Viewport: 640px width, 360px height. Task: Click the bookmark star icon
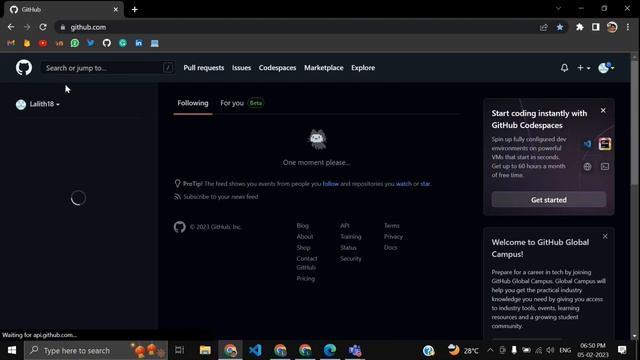560,27
